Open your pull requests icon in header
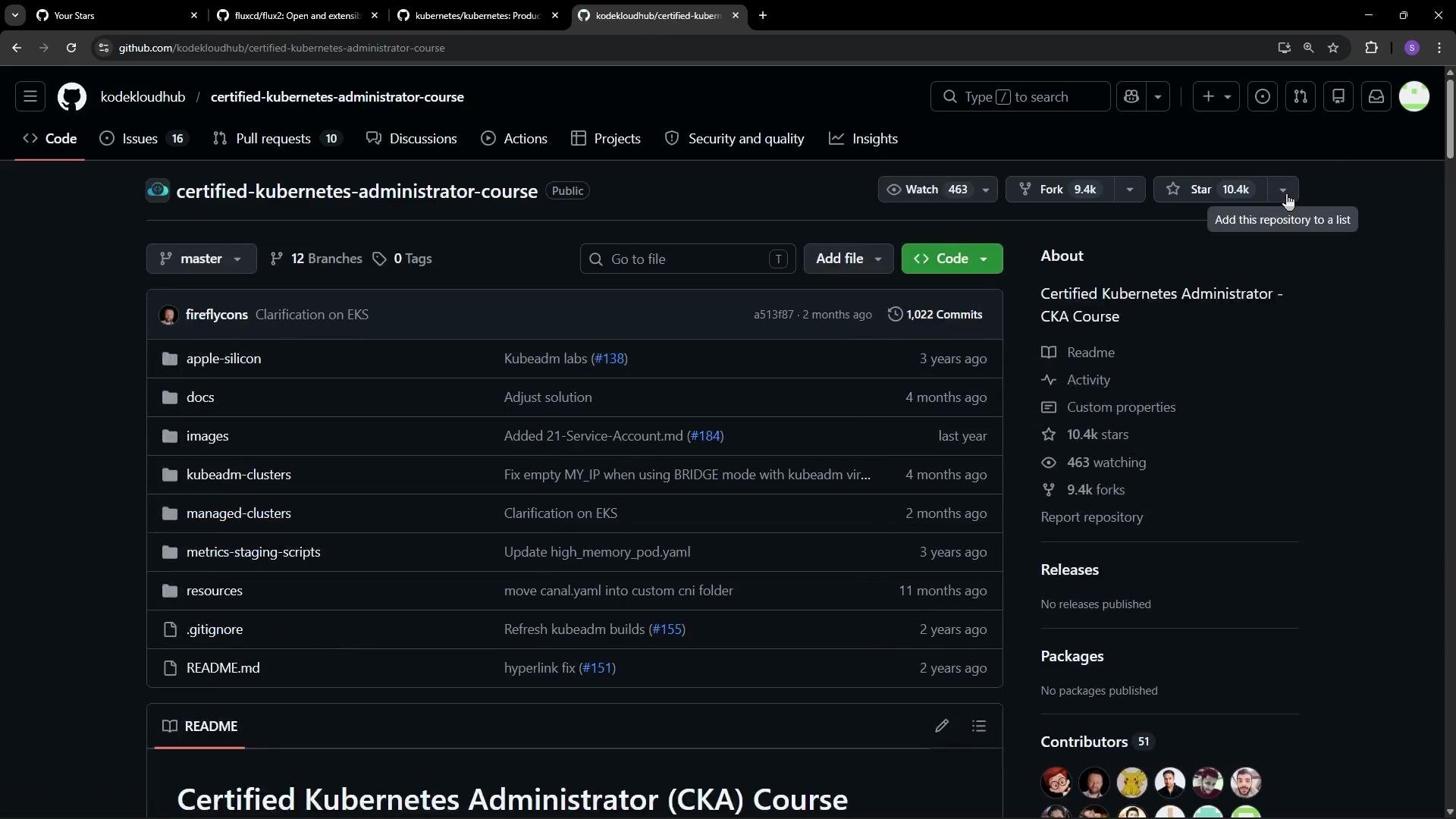Image resolution: width=1456 pixels, height=819 pixels. click(1301, 96)
